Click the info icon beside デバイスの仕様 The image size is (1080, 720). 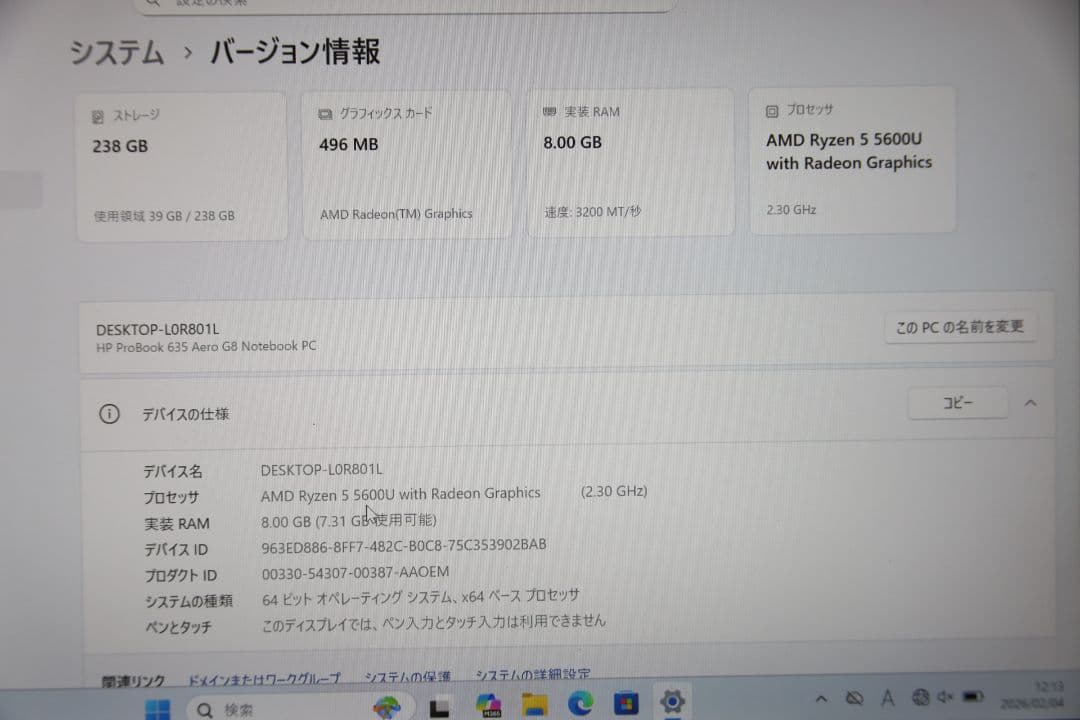109,414
